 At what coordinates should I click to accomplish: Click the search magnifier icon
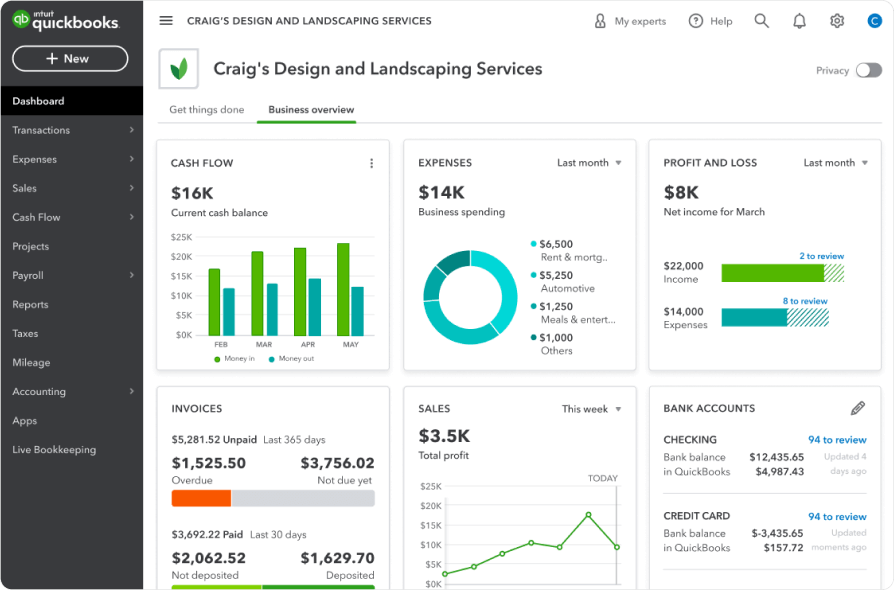762,21
